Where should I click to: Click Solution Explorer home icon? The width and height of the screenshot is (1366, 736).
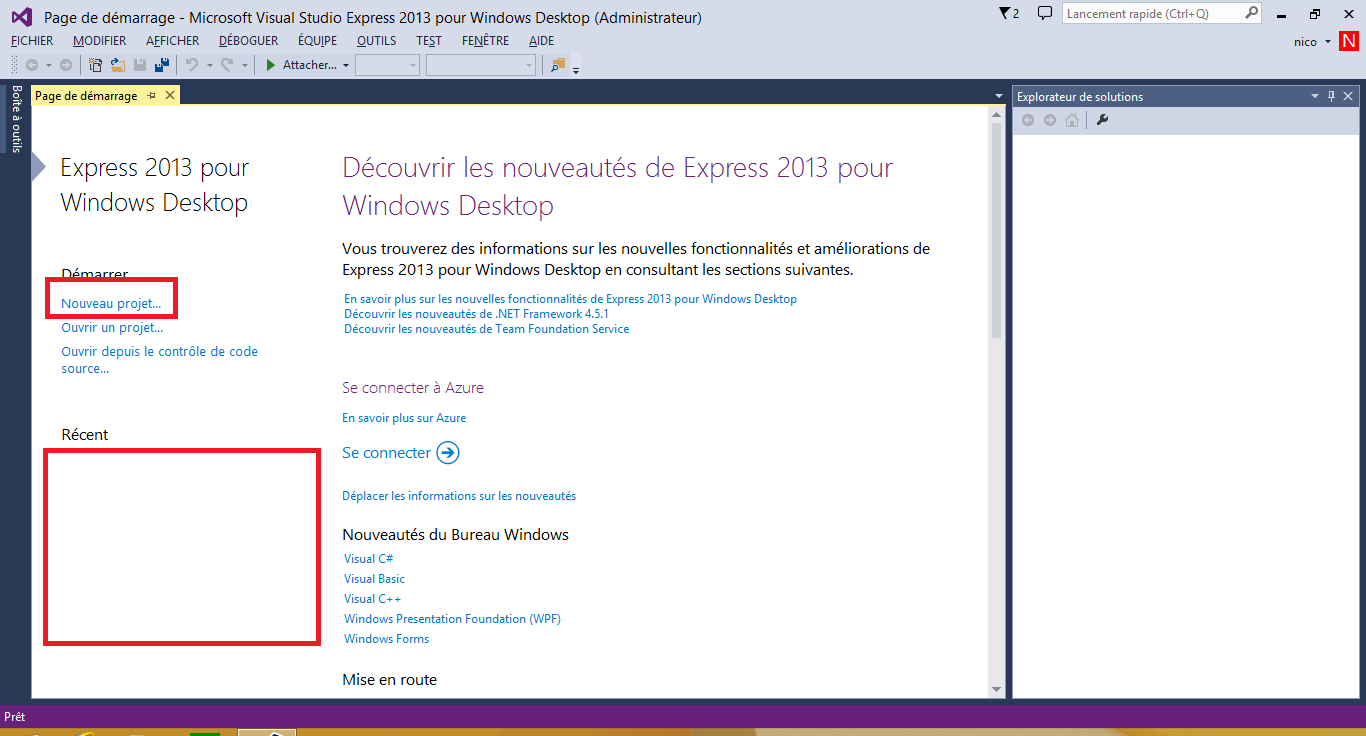[1072, 120]
